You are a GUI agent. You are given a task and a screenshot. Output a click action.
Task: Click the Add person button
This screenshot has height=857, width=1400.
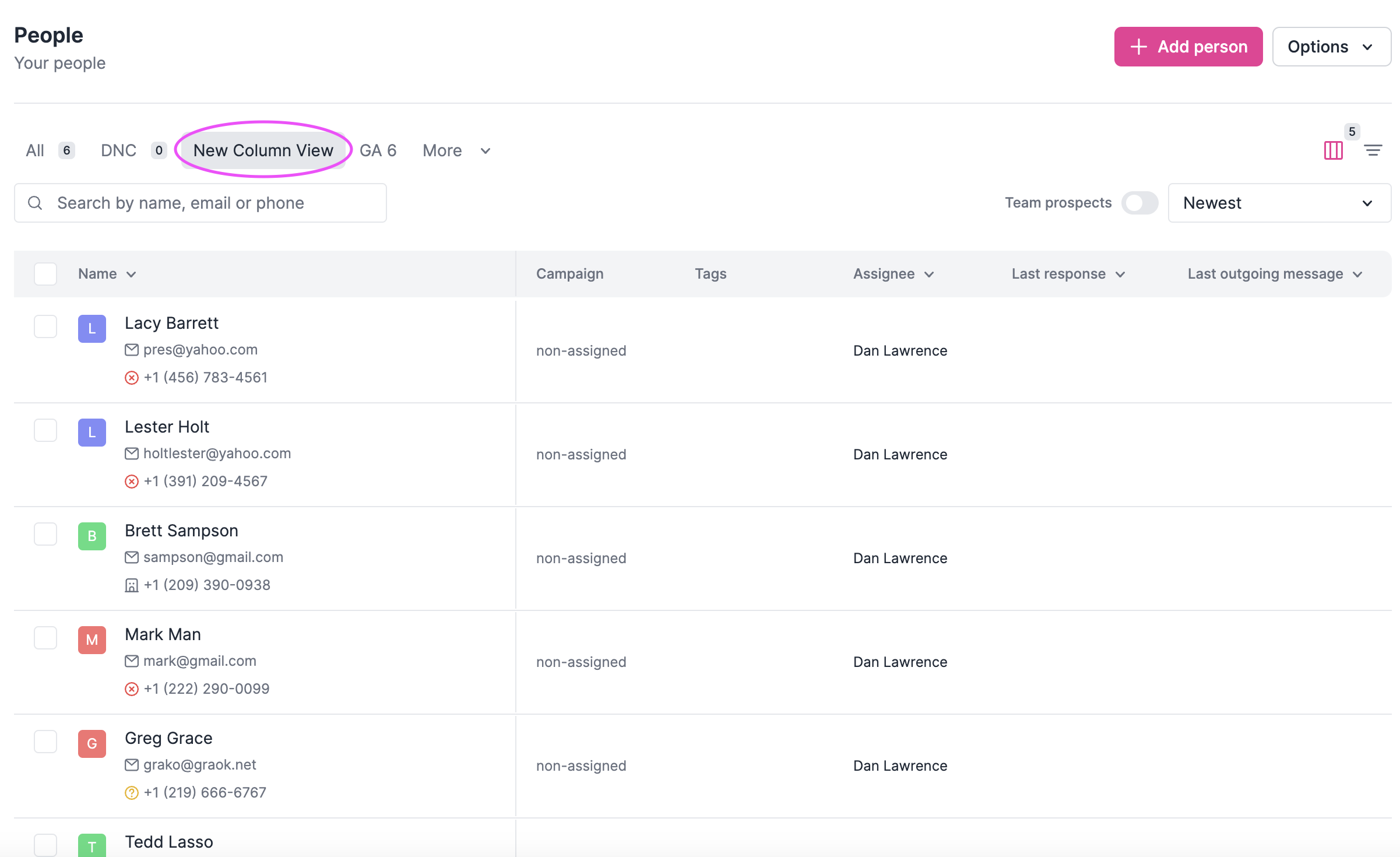point(1188,47)
